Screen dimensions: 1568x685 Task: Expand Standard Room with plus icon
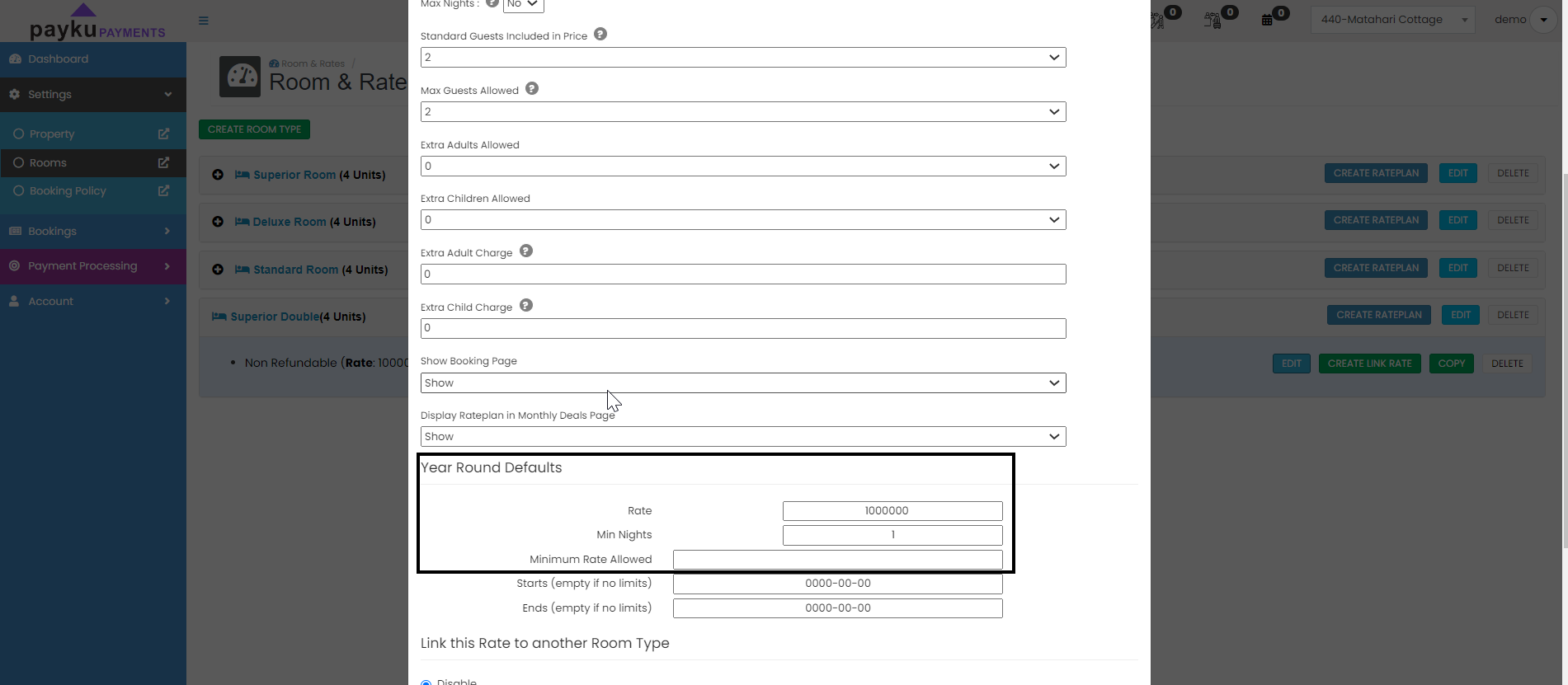coord(218,270)
